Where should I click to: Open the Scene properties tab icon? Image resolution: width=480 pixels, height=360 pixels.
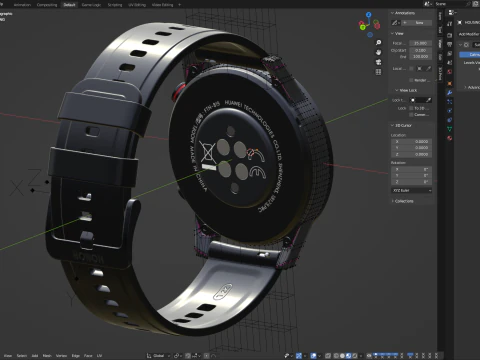pyautogui.click(x=450, y=63)
